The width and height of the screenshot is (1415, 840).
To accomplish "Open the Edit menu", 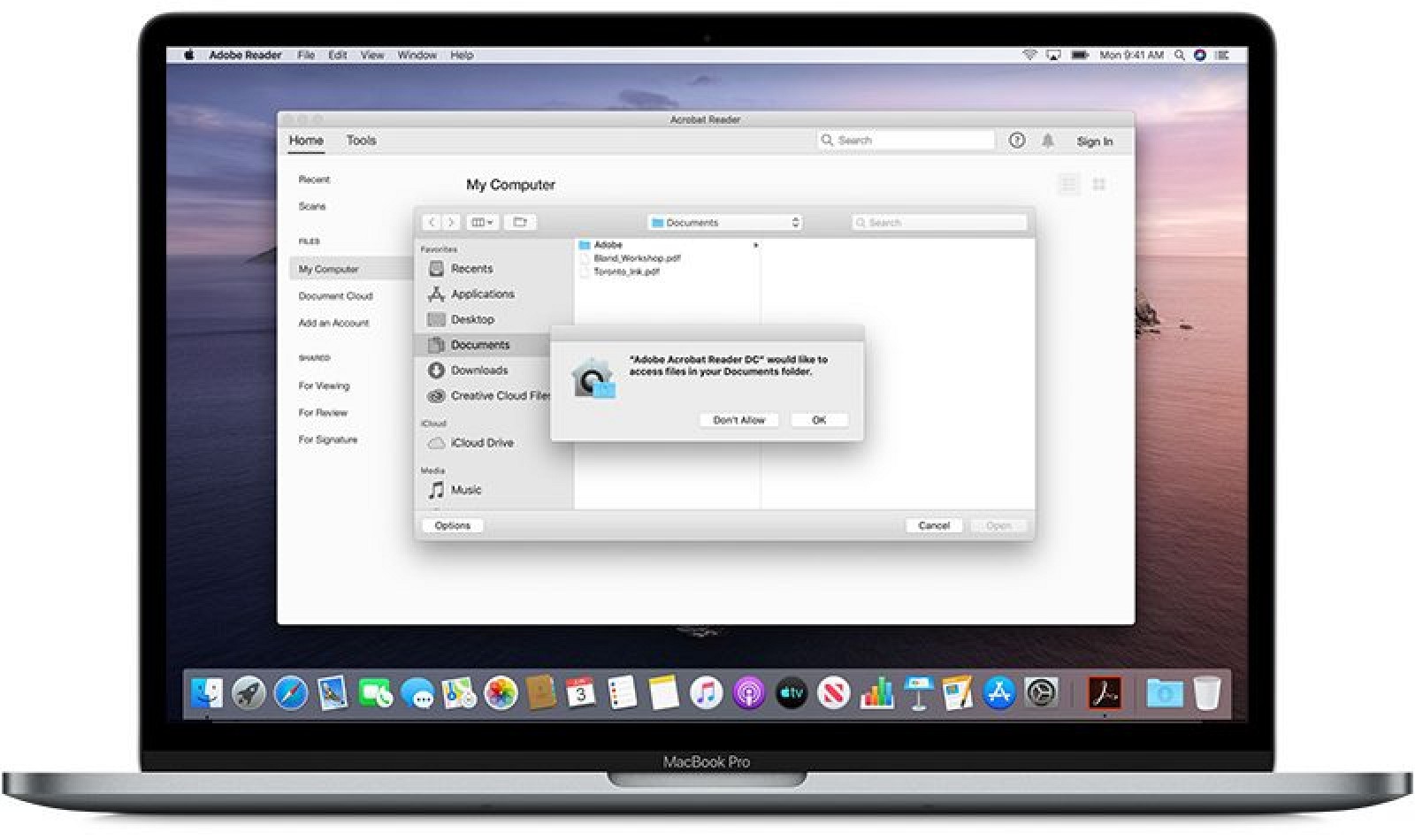I will (338, 55).
